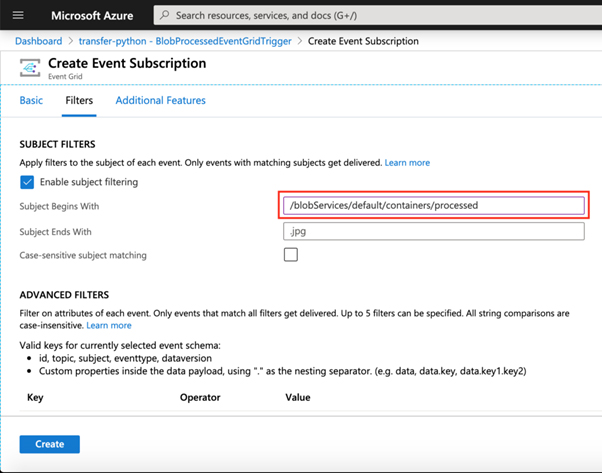Click the search magnifier icon
Viewport: 602px width, 473px height.
coord(165,15)
